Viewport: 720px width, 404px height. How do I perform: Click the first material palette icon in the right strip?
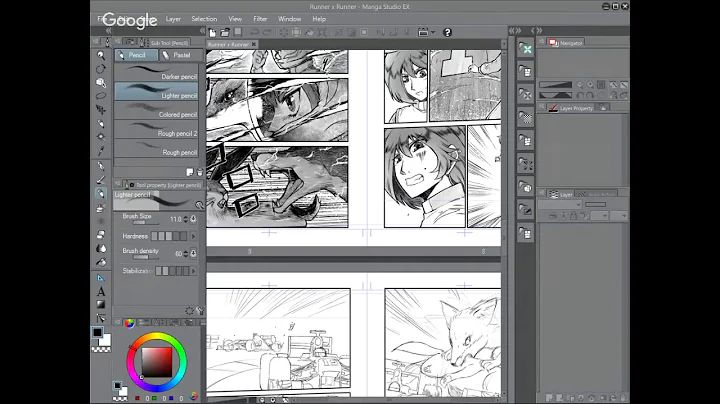coord(525,49)
